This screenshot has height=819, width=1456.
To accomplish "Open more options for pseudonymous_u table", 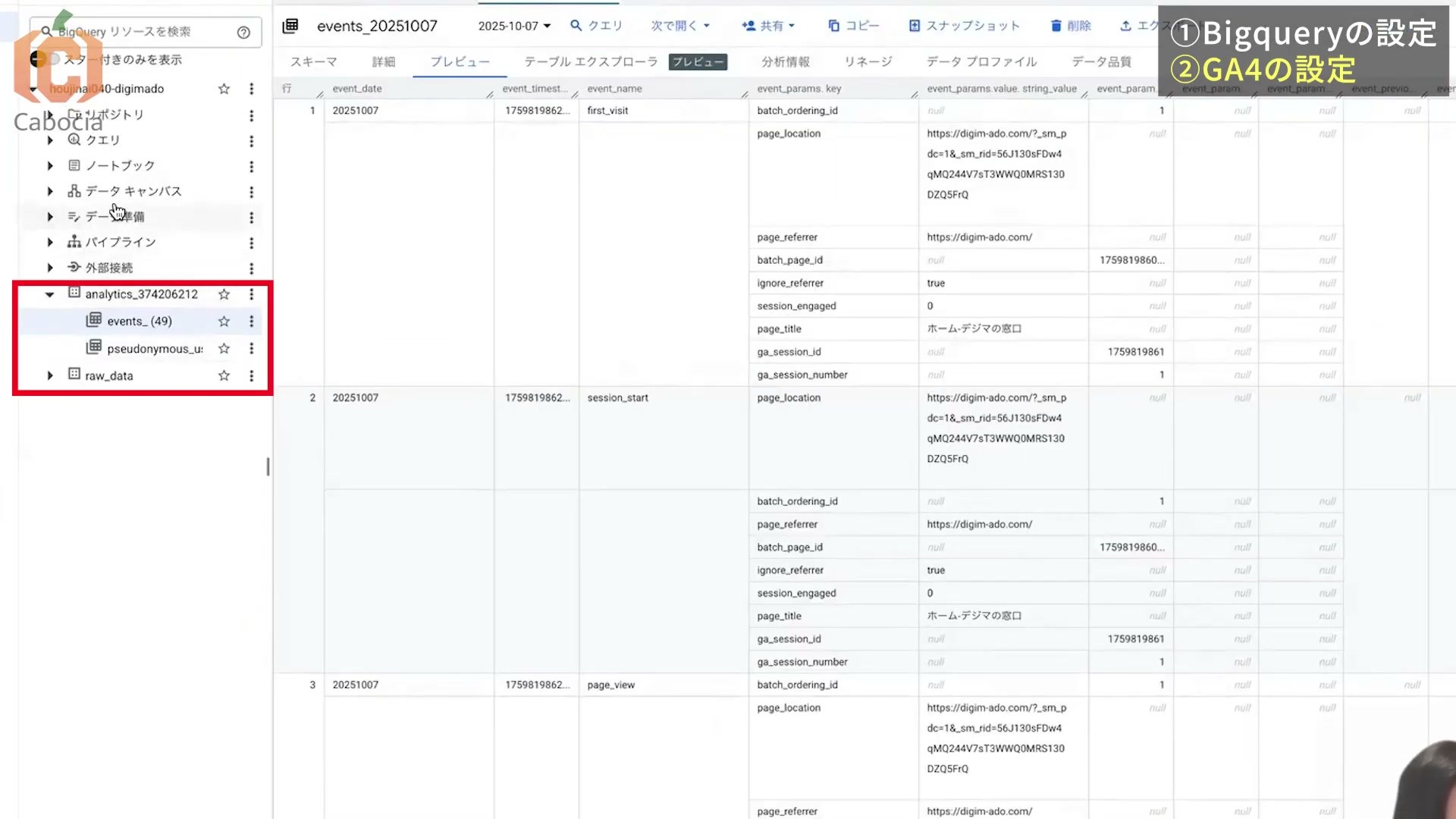I will [251, 349].
